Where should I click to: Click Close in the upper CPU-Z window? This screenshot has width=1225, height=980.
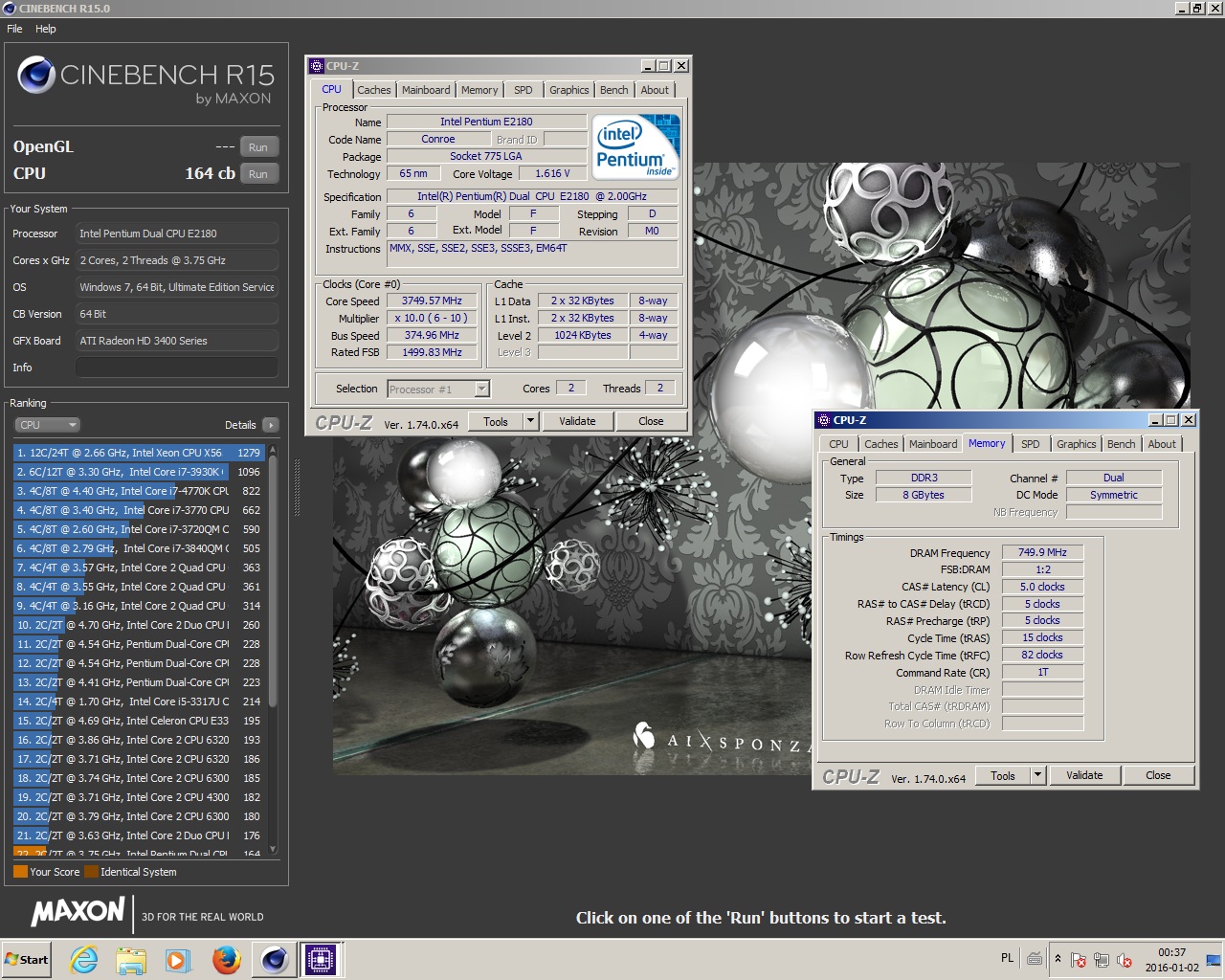tap(651, 421)
